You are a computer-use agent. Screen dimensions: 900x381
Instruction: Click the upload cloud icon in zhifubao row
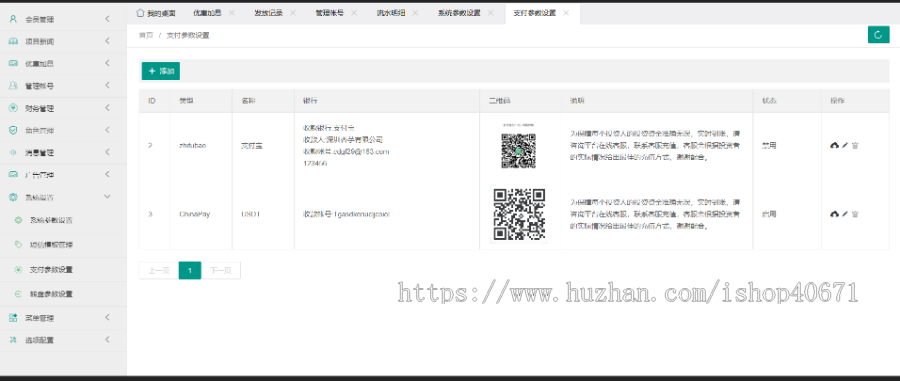(835, 146)
